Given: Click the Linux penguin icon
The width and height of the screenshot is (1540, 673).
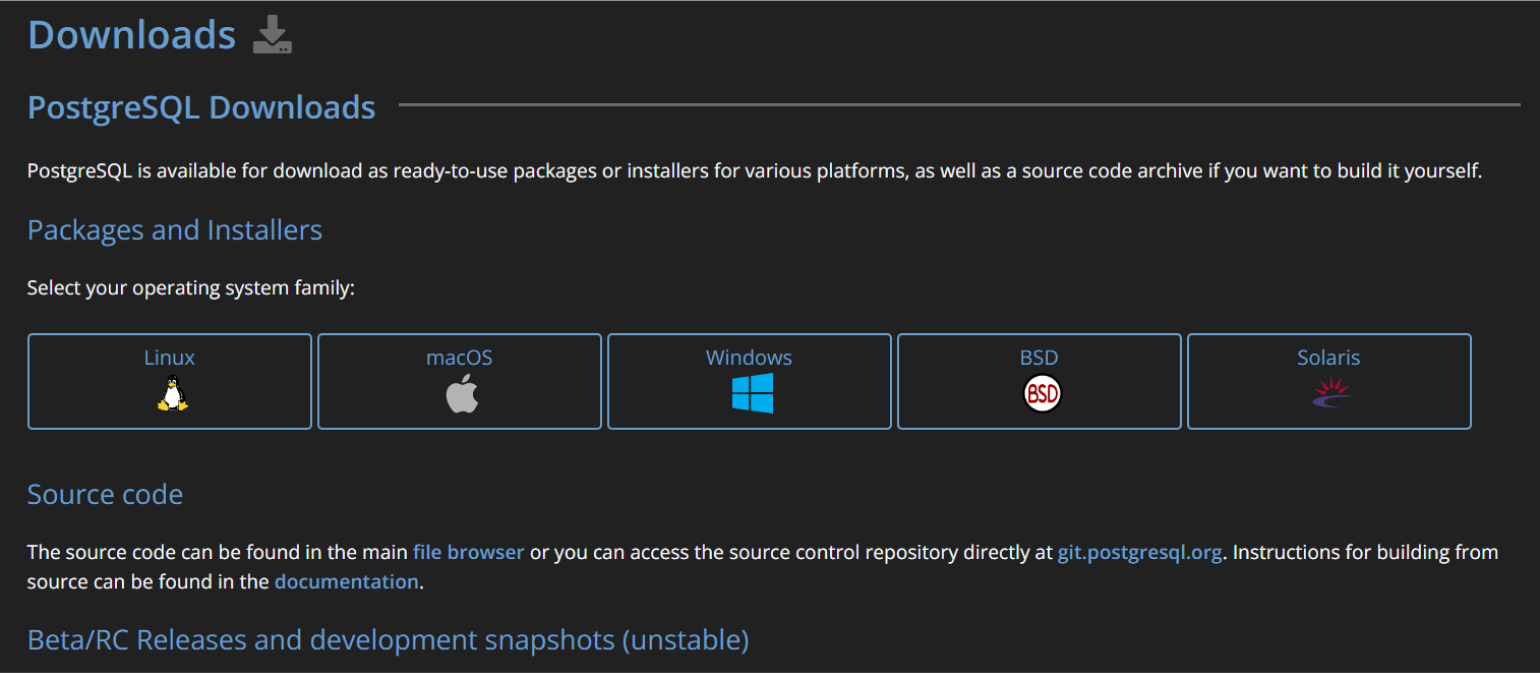Looking at the screenshot, I should point(172,393).
